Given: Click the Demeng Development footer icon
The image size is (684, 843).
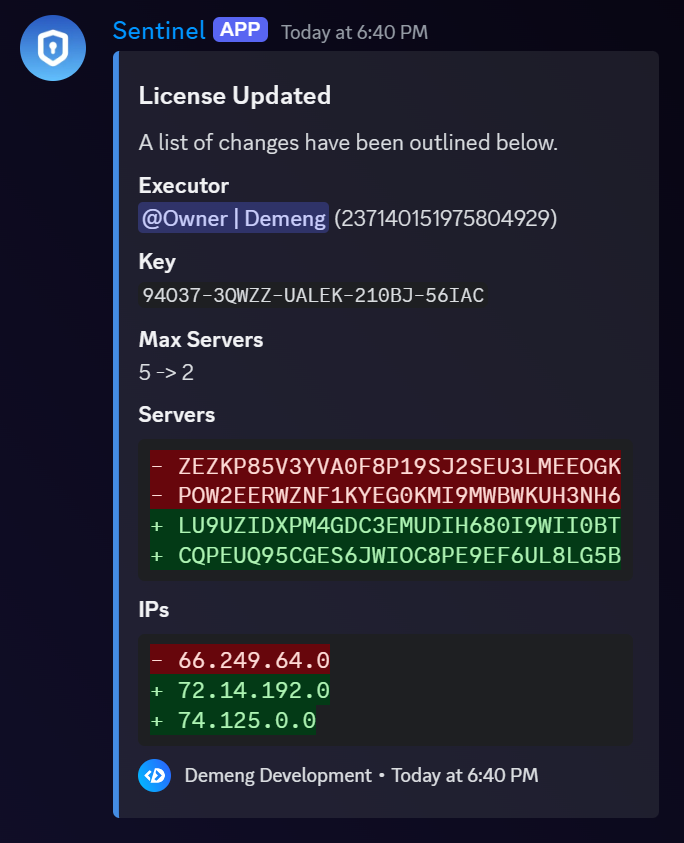Looking at the screenshot, I should point(154,775).
